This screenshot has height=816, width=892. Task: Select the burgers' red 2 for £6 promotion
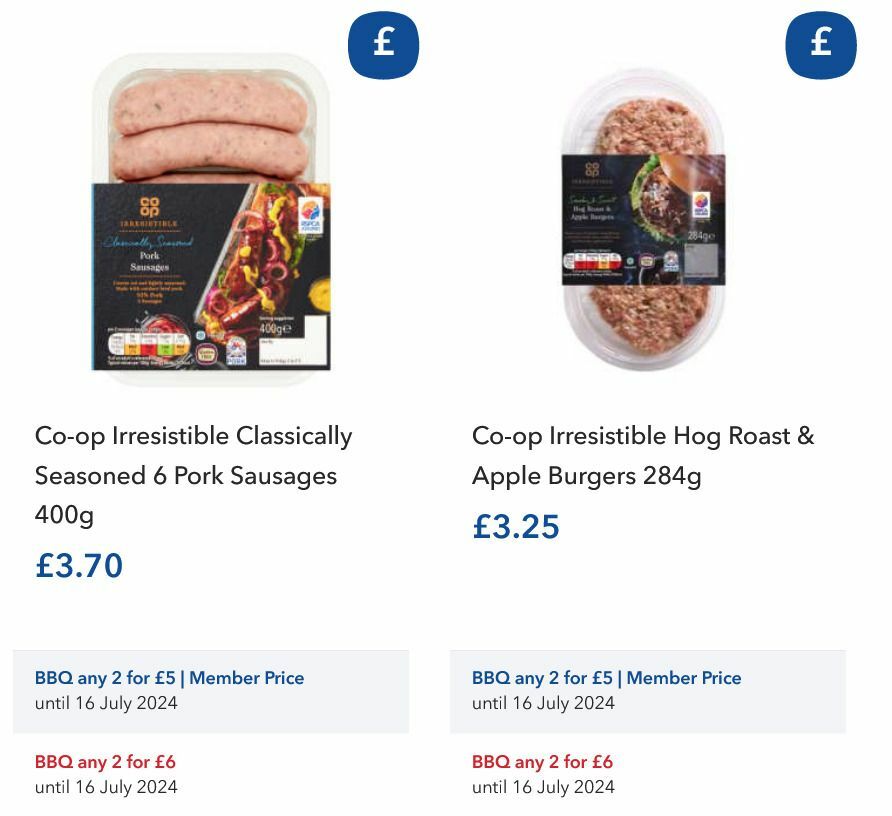click(x=543, y=761)
